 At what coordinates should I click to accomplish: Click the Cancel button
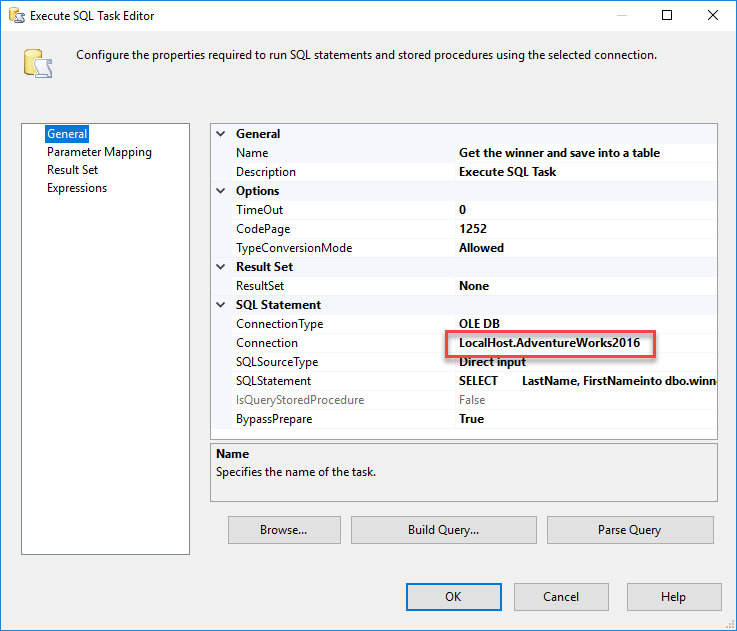coord(561,597)
